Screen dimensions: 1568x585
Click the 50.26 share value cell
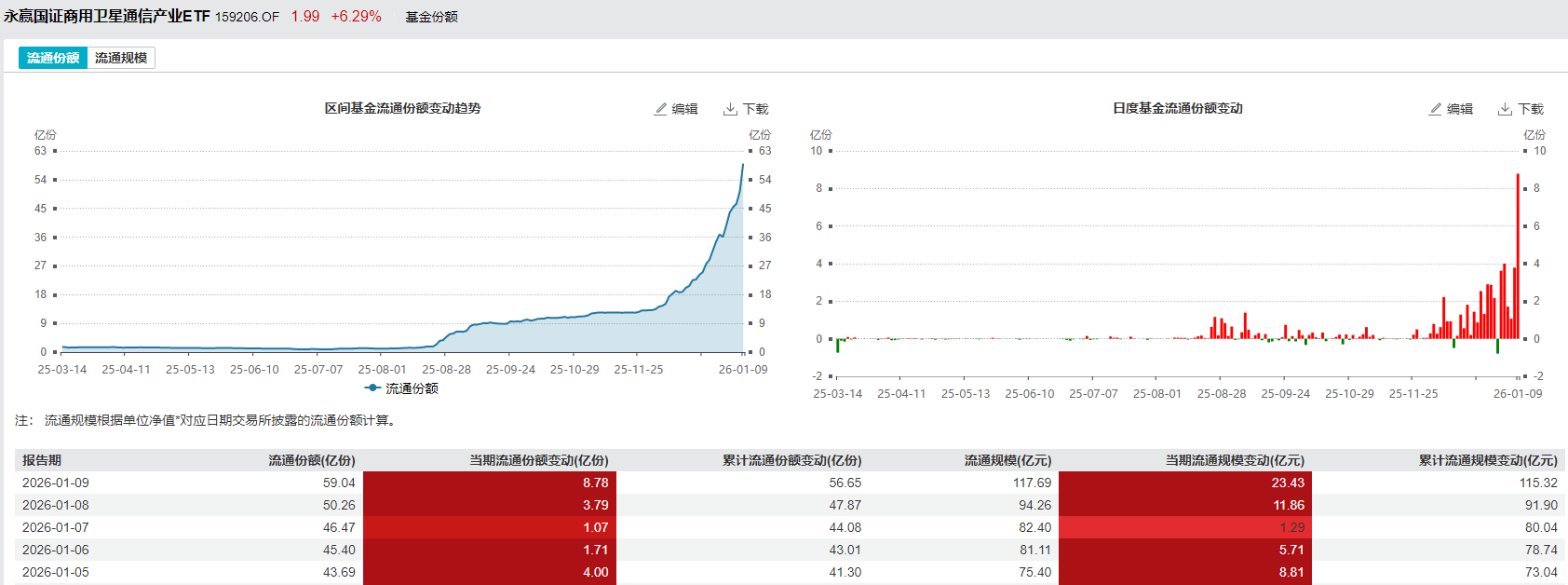pyautogui.click(x=339, y=505)
